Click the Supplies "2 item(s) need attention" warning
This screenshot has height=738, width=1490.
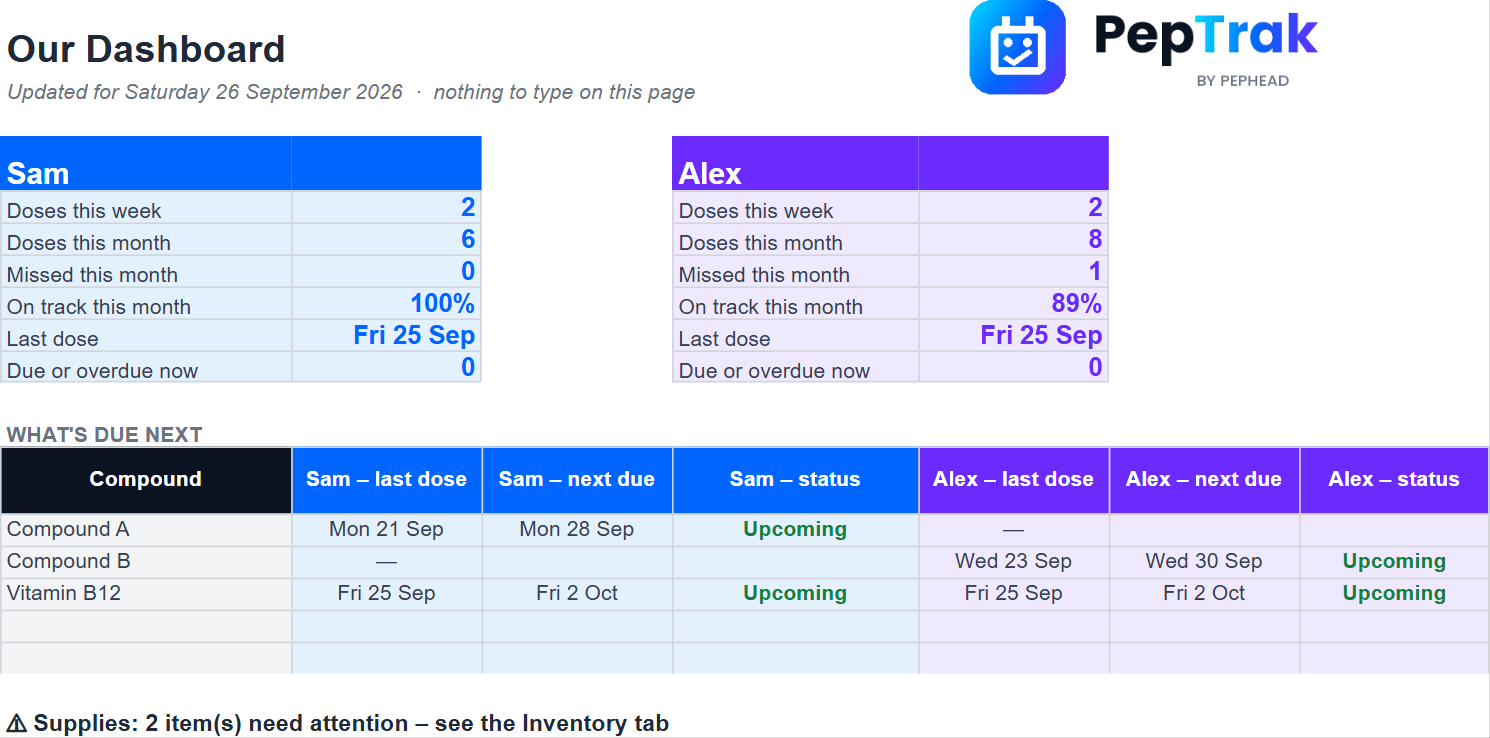(x=338, y=724)
